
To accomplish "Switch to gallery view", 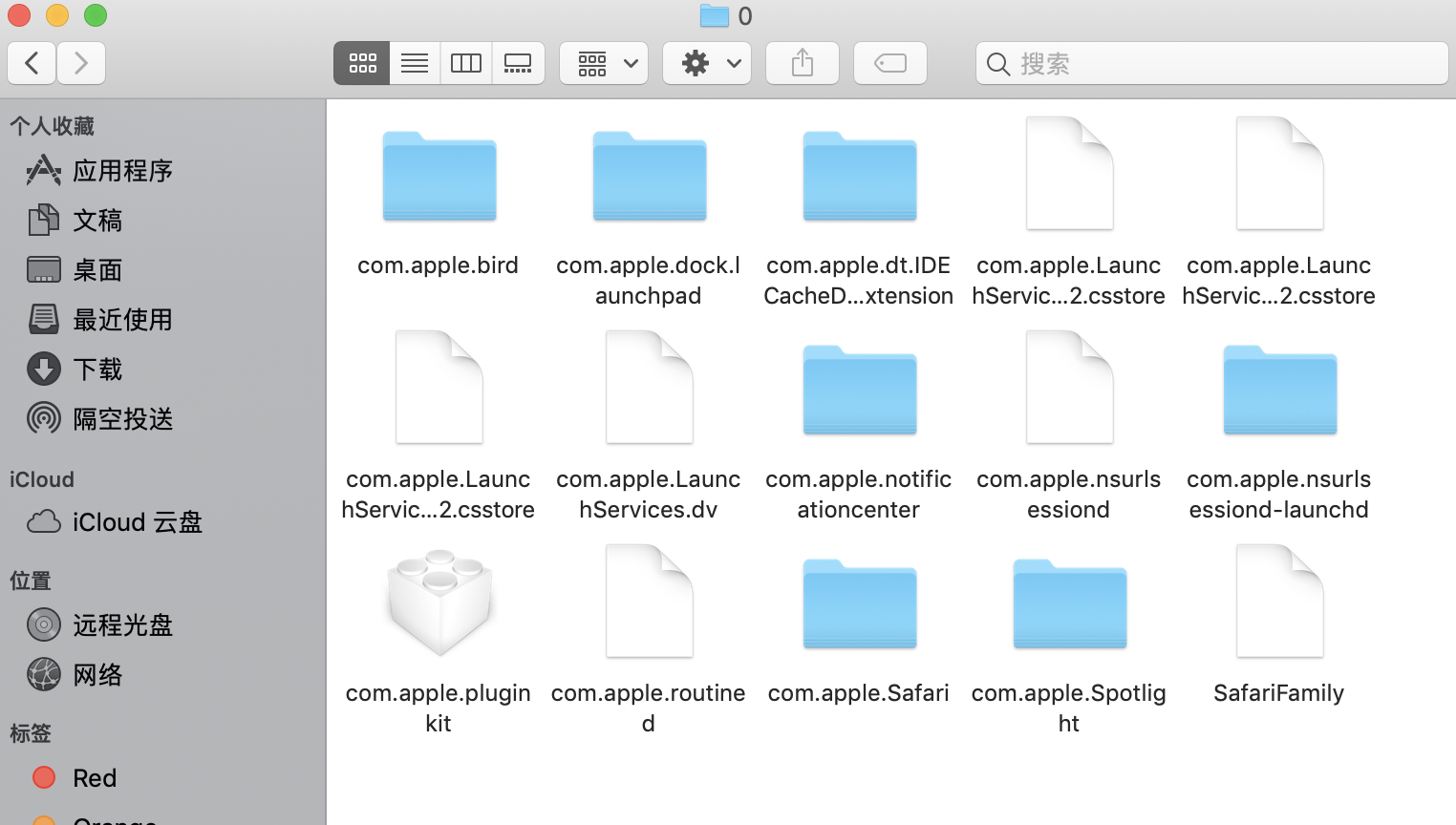I will pos(519,63).
